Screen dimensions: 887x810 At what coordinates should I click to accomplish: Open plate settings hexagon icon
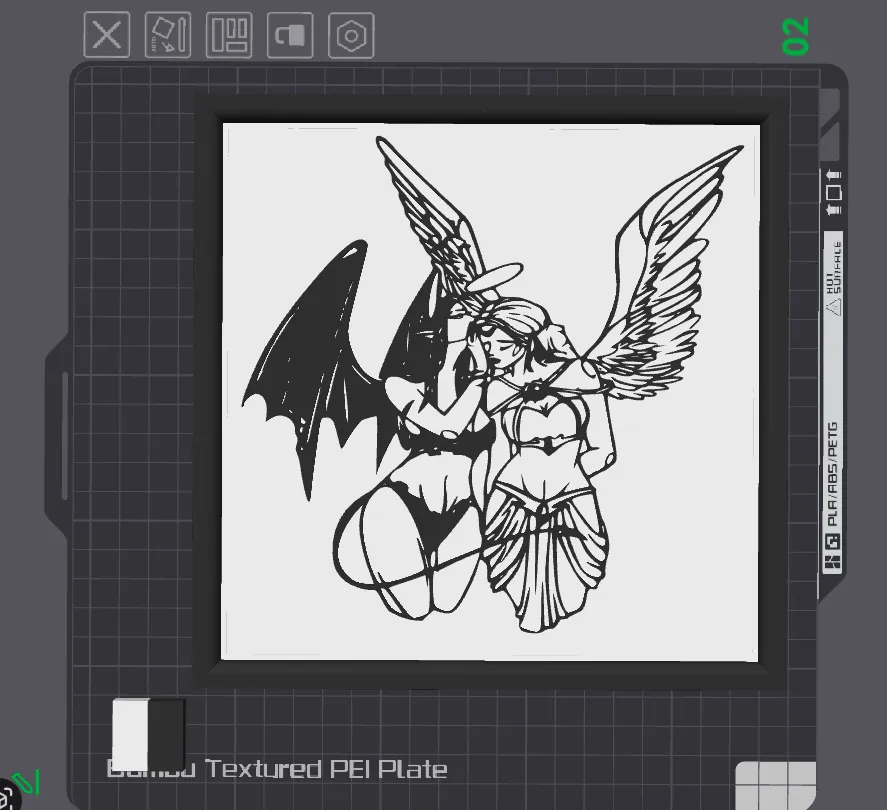point(351,35)
